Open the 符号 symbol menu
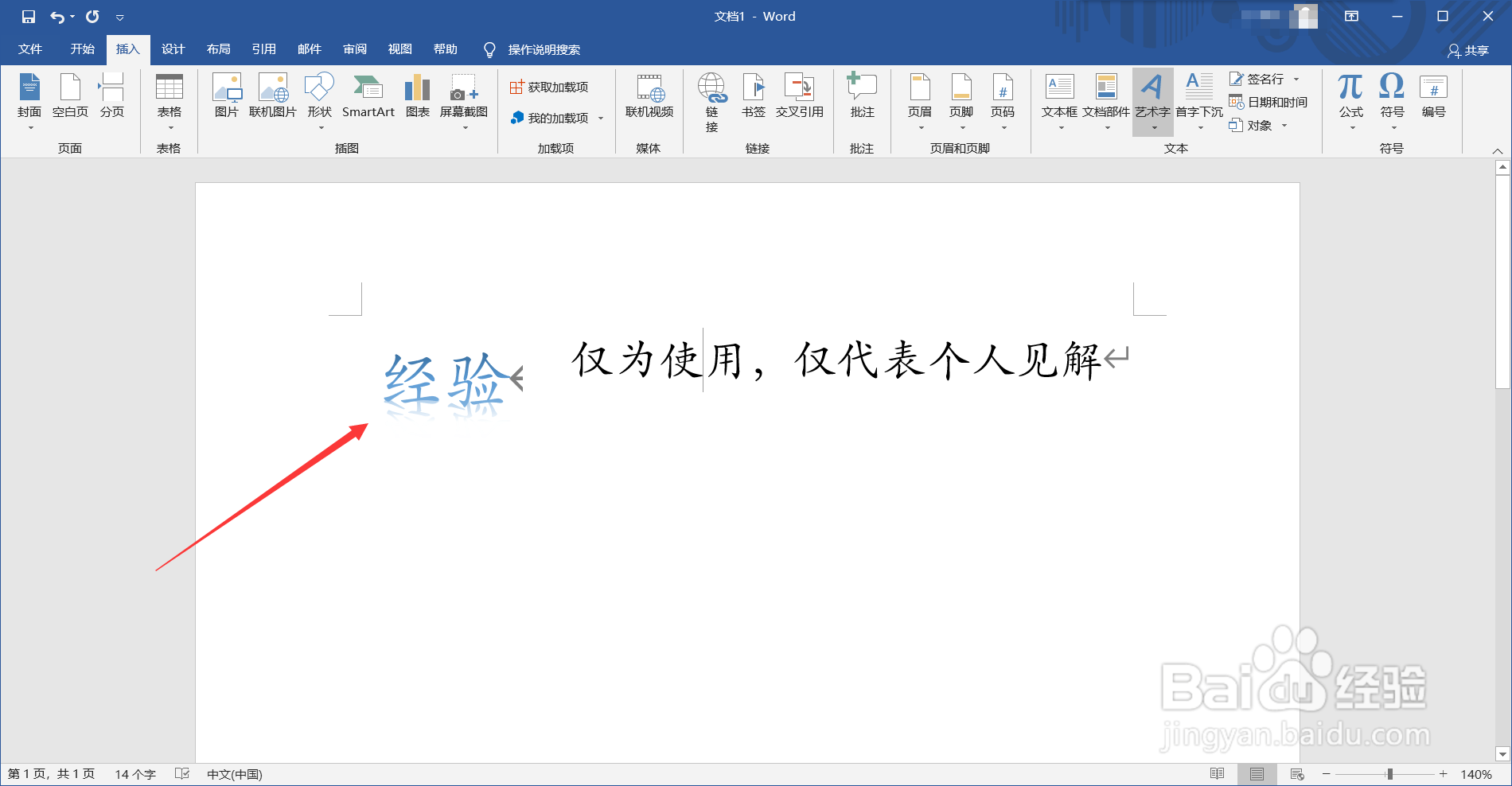 pos(1392,101)
